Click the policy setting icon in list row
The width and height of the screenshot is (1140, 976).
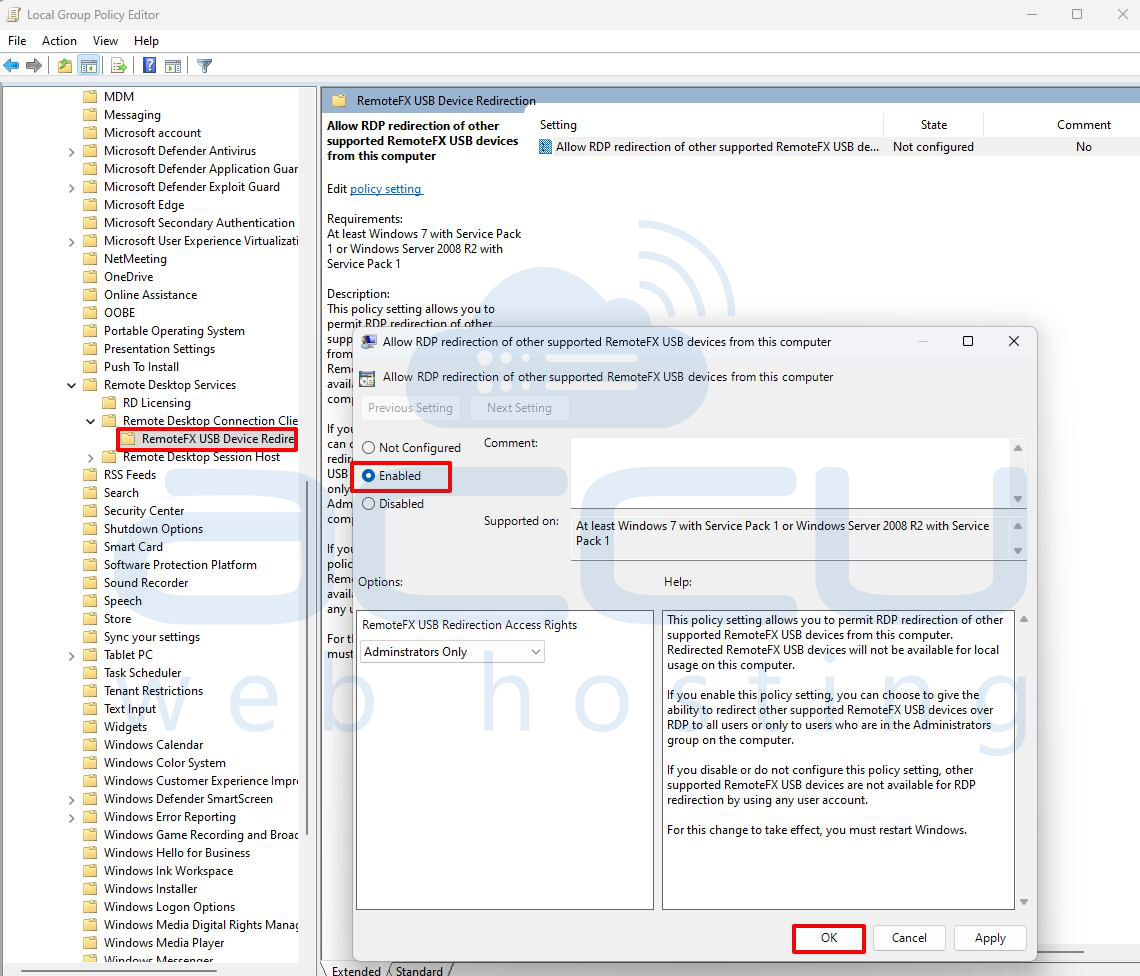[545, 147]
